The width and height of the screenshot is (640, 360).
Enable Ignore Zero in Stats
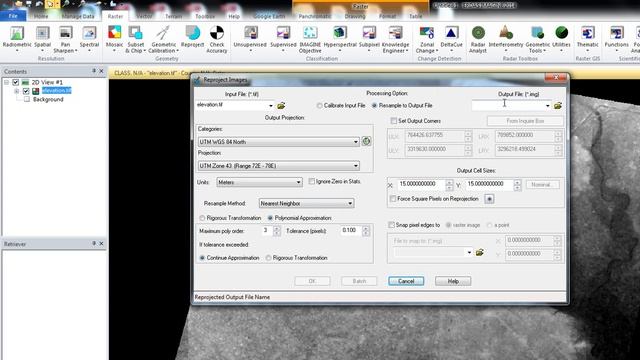tap(312, 181)
